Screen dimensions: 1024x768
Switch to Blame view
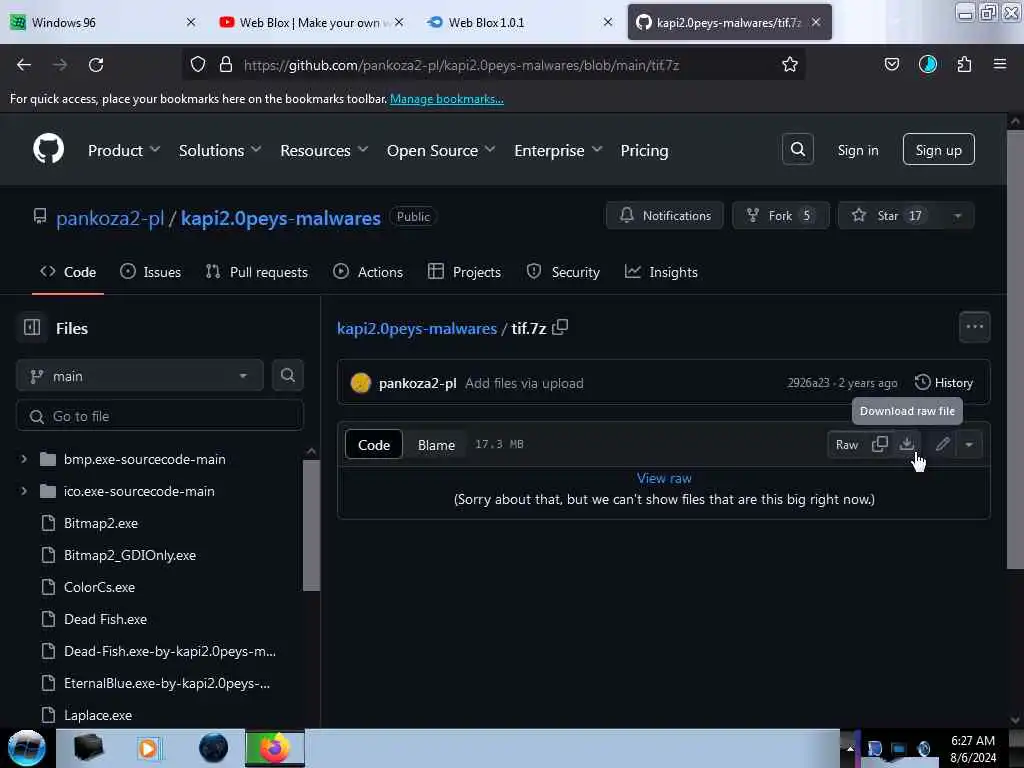(436, 445)
